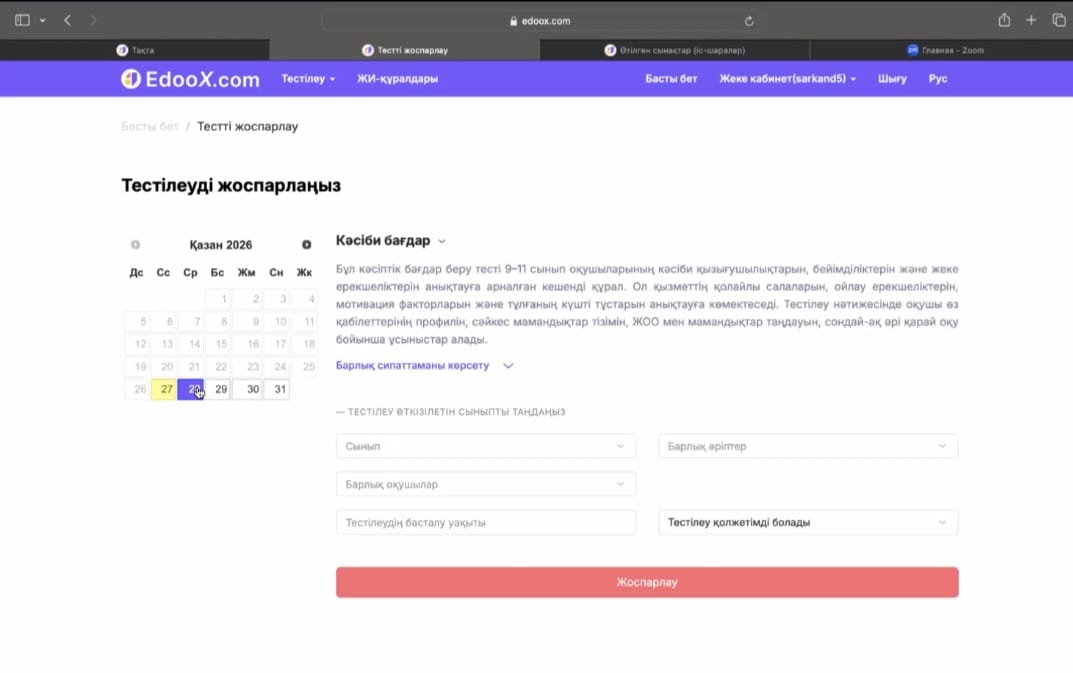This screenshot has height=673, width=1073.
Task: Open the Safari sidebar toggle icon
Action: 22,20
